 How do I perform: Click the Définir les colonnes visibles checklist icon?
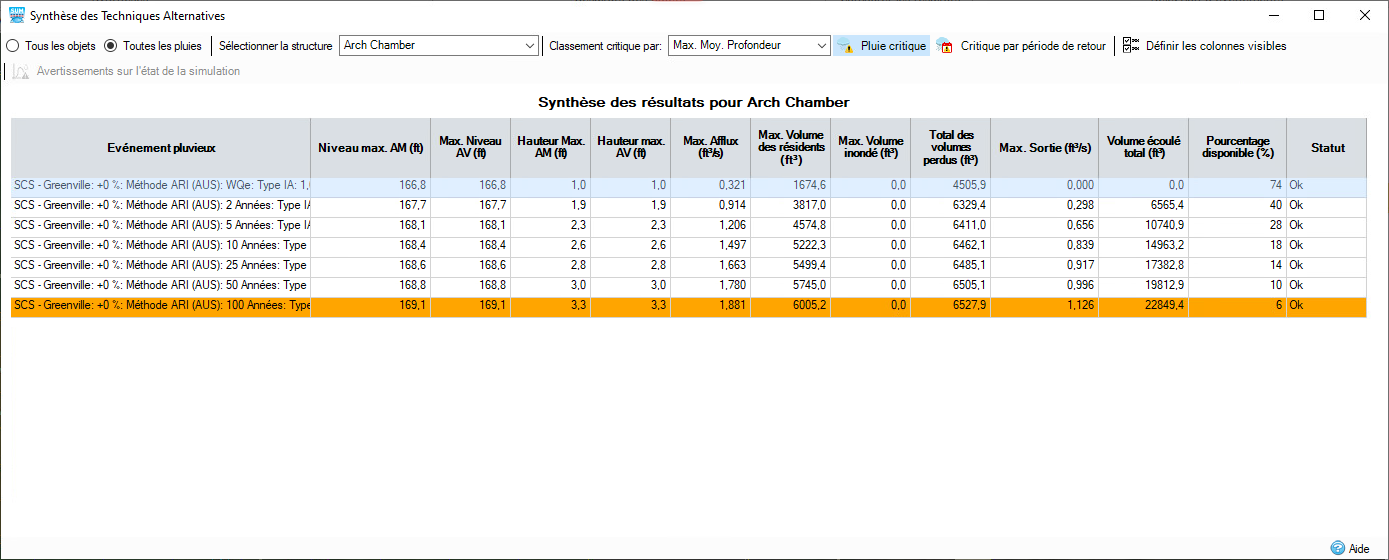[x=1131, y=45]
